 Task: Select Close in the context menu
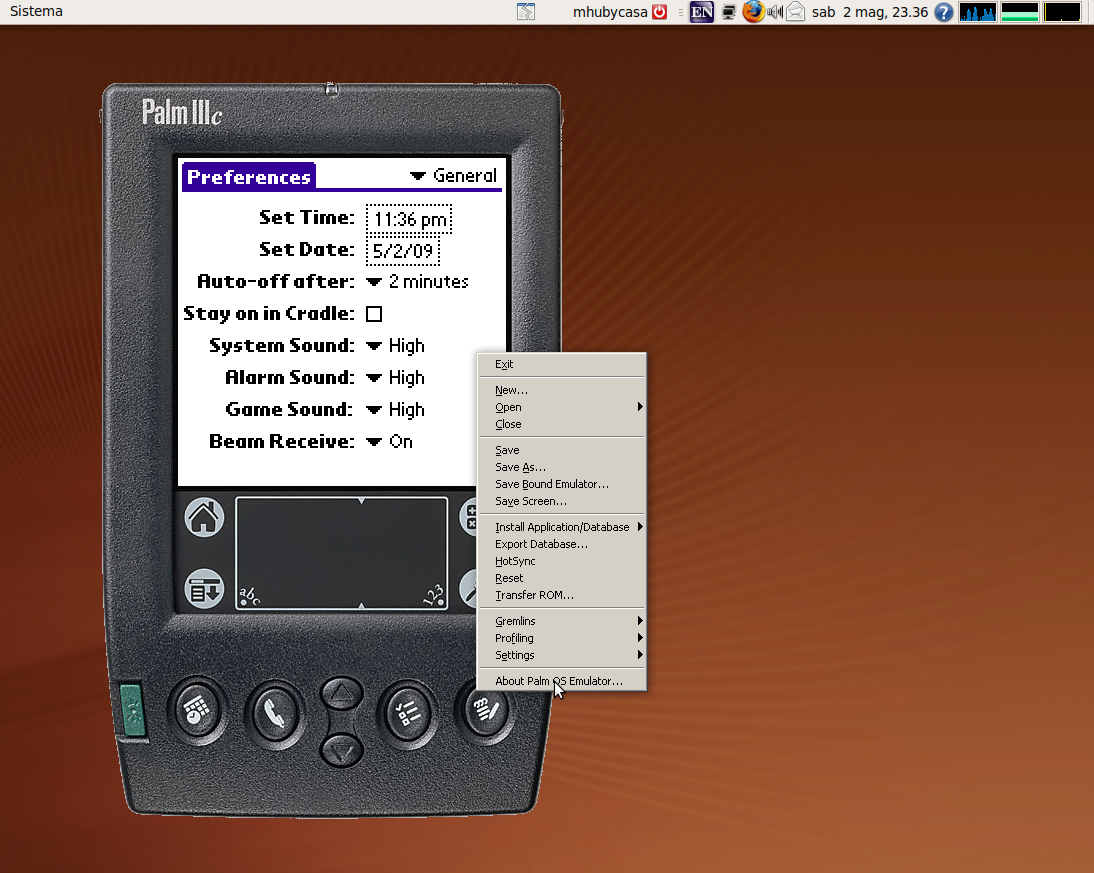pos(562,424)
